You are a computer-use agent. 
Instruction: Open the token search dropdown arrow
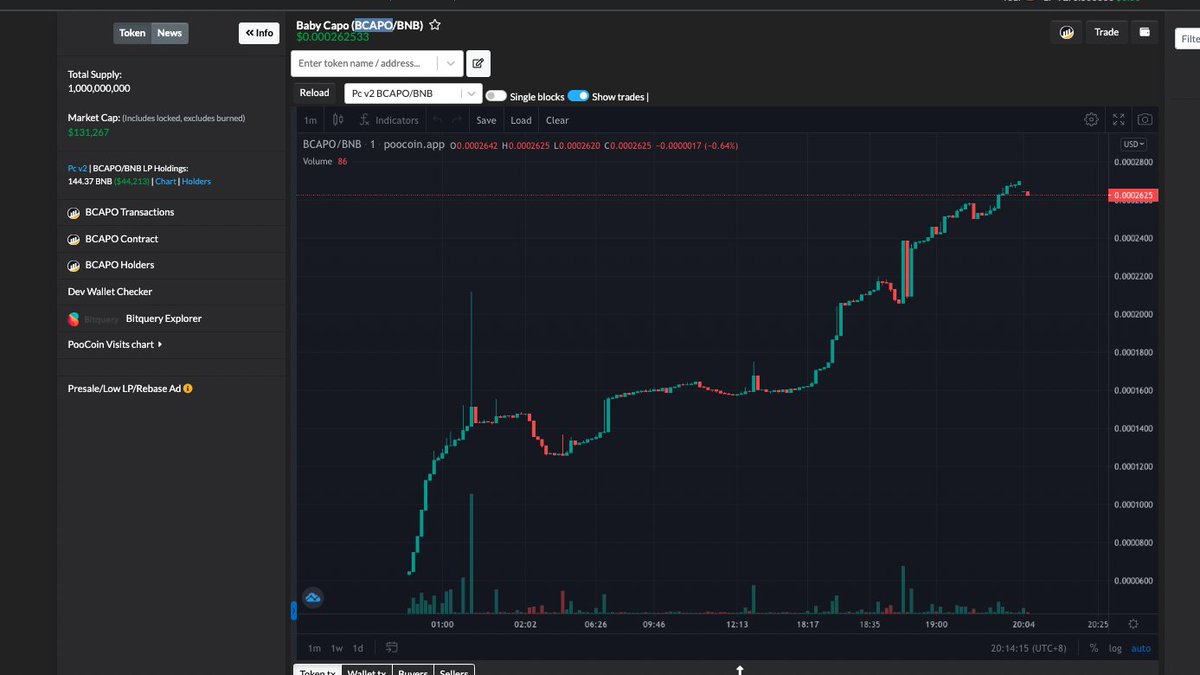coord(451,63)
